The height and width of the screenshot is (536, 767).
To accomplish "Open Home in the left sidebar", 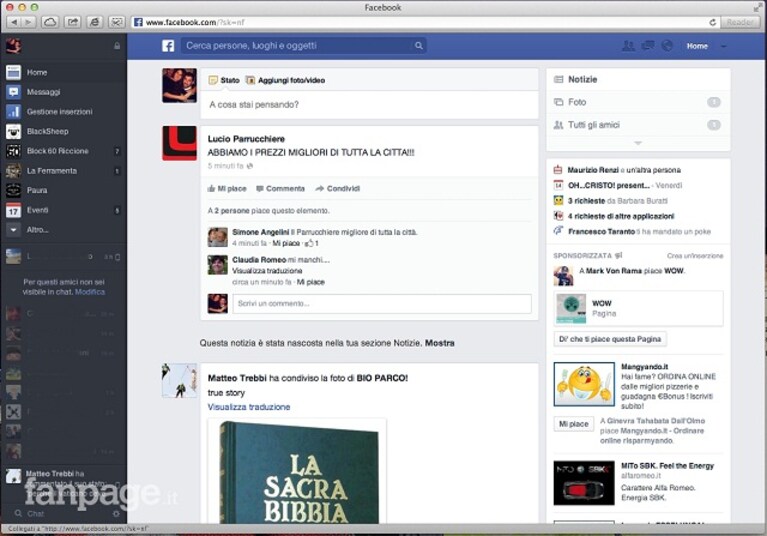I will click(x=64, y=72).
